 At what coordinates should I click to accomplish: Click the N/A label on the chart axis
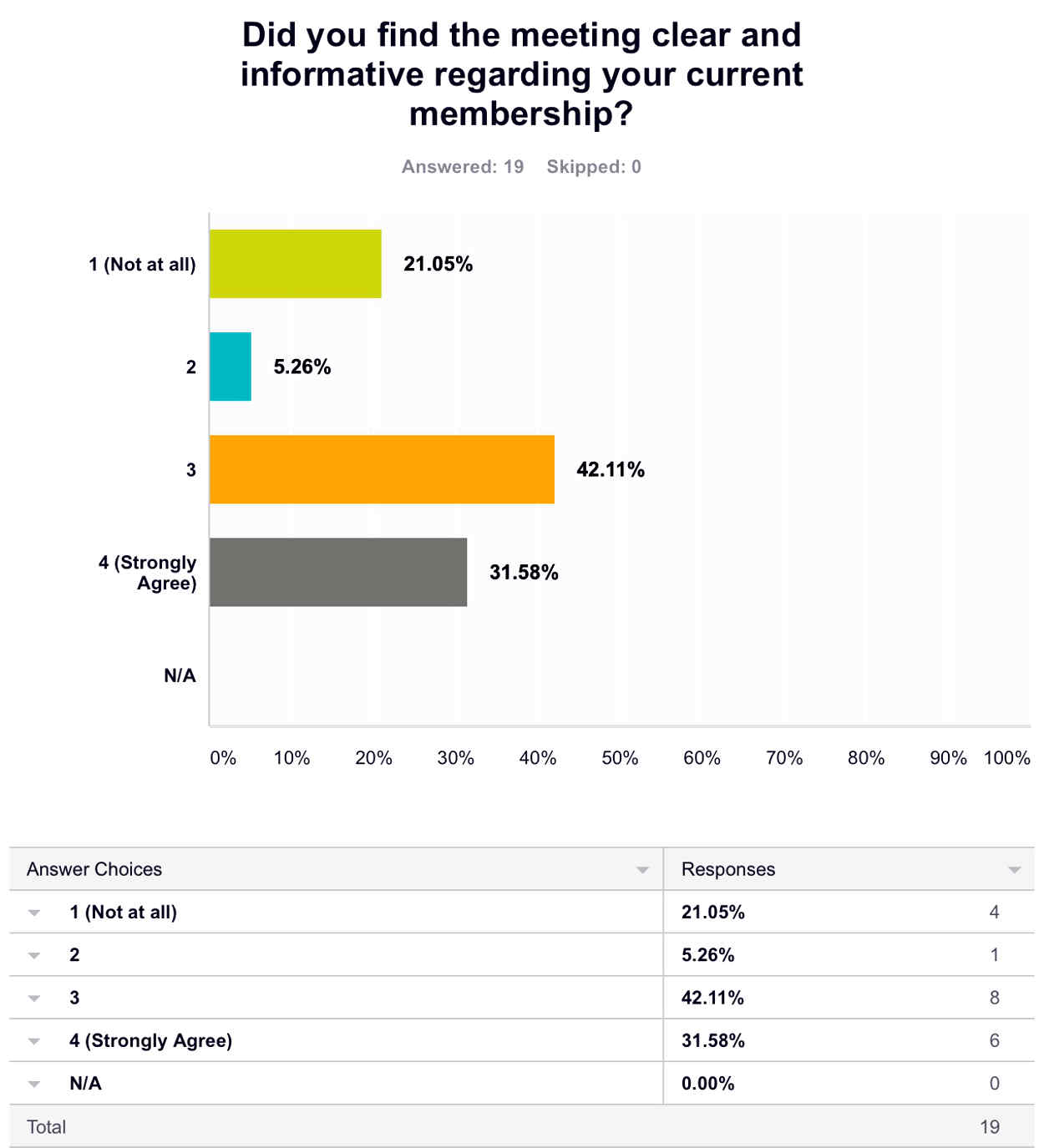(x=180, y=675)
